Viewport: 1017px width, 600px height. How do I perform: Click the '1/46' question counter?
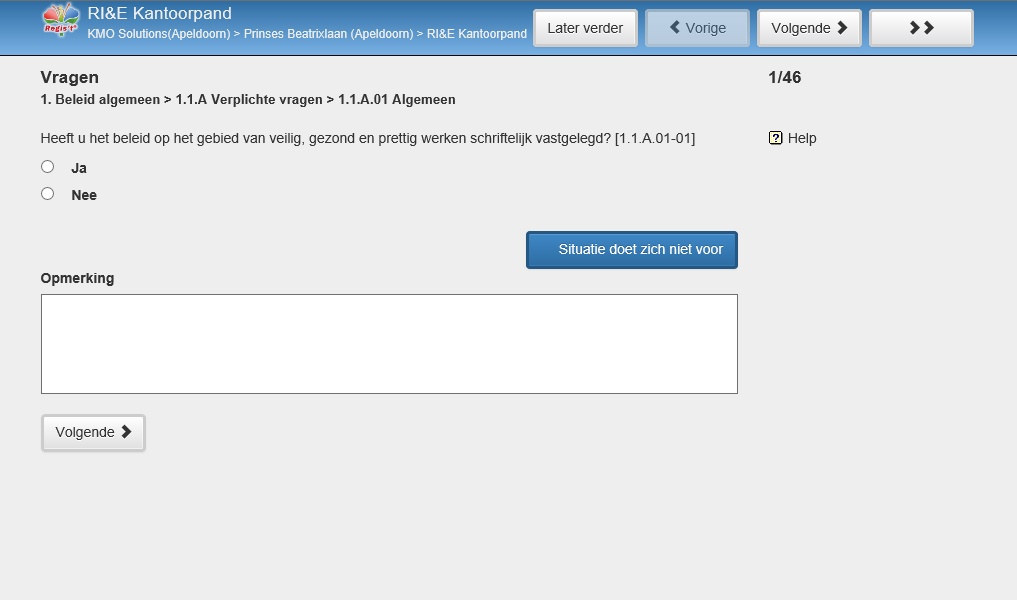[784, 78]
